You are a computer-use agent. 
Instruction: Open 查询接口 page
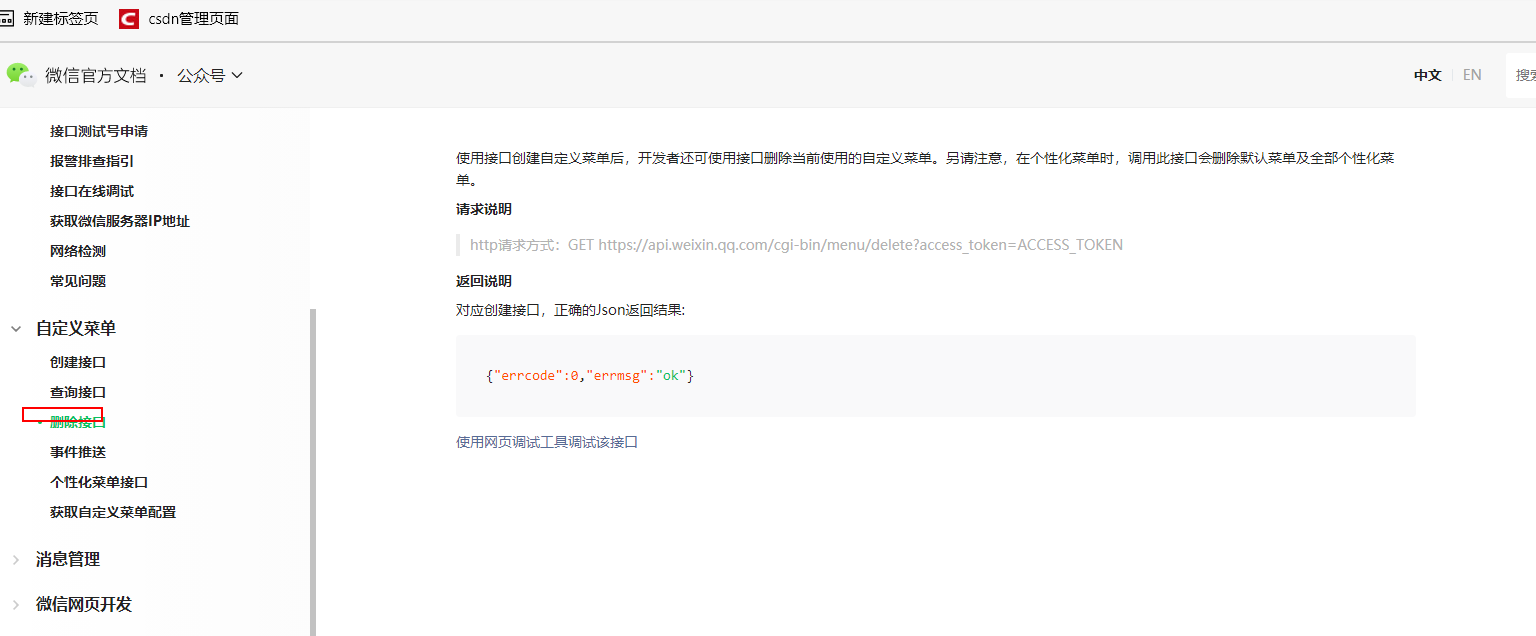(78, 392)
